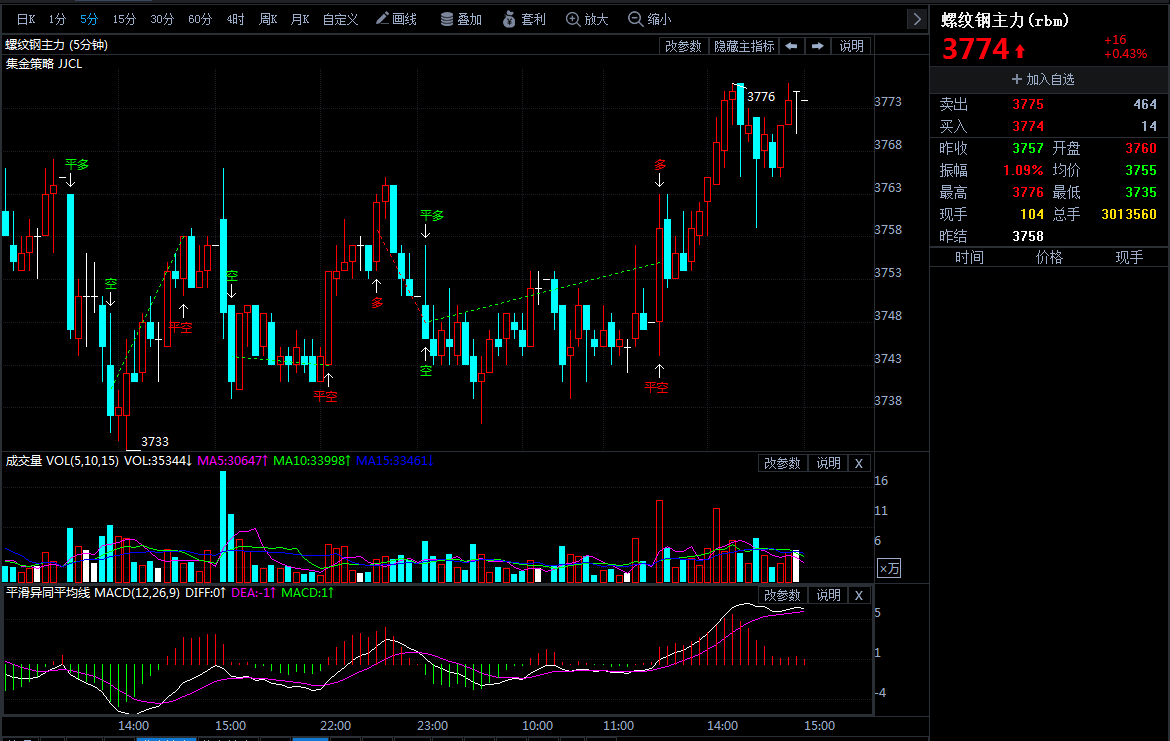Click the 集金策略 JJCL indicator label

(x=44, y=64)
